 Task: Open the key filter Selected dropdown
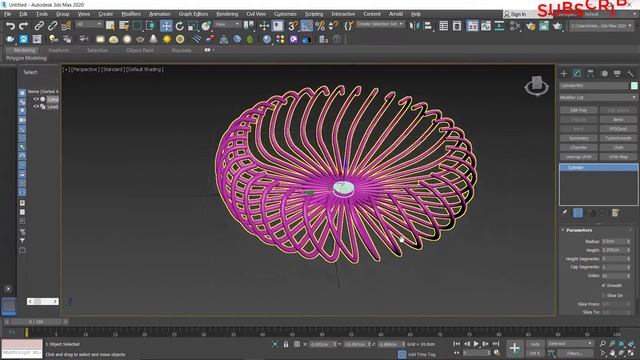pyautogui.click(x=570, y=344)
